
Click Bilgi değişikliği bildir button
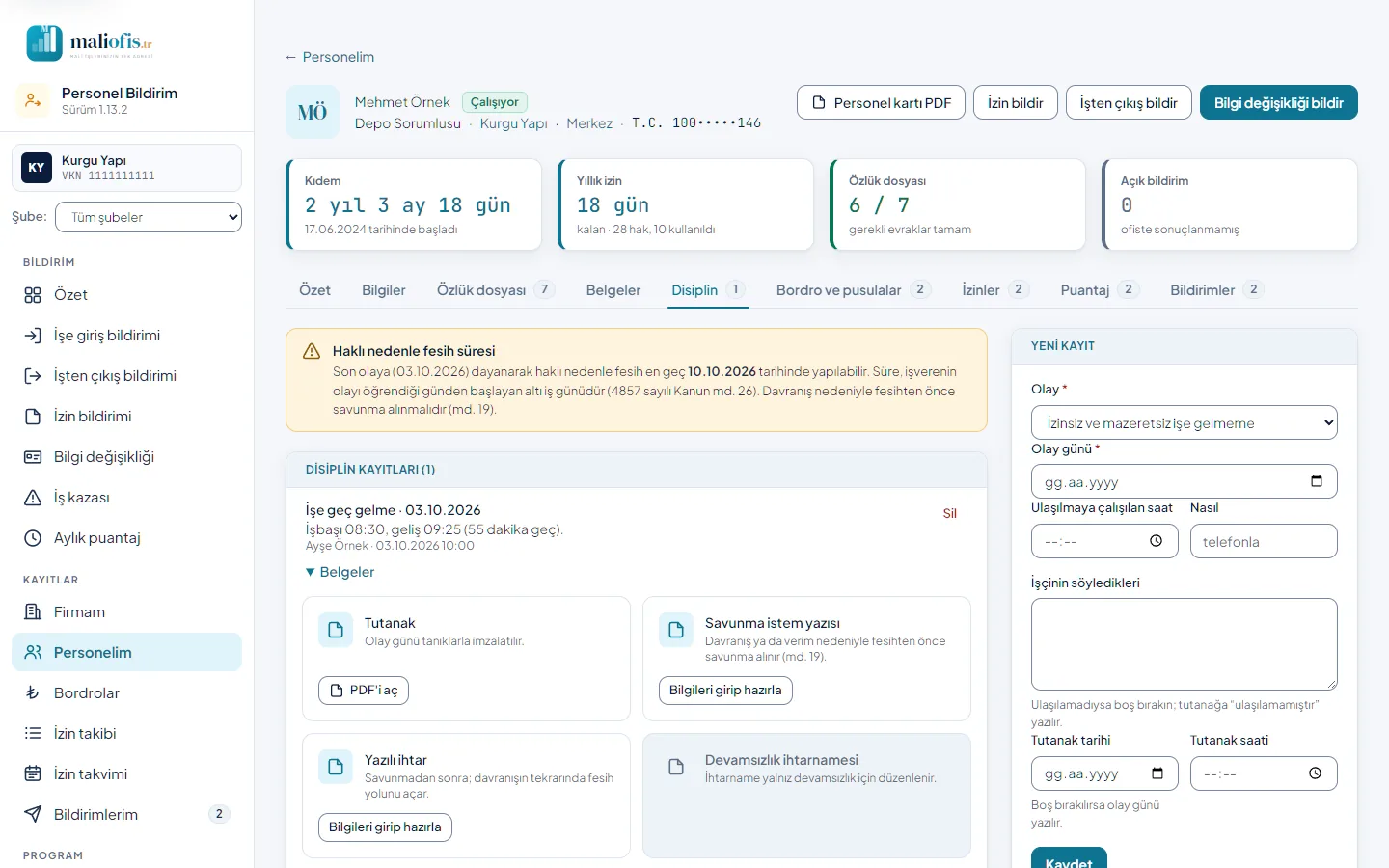[1279, 103]
